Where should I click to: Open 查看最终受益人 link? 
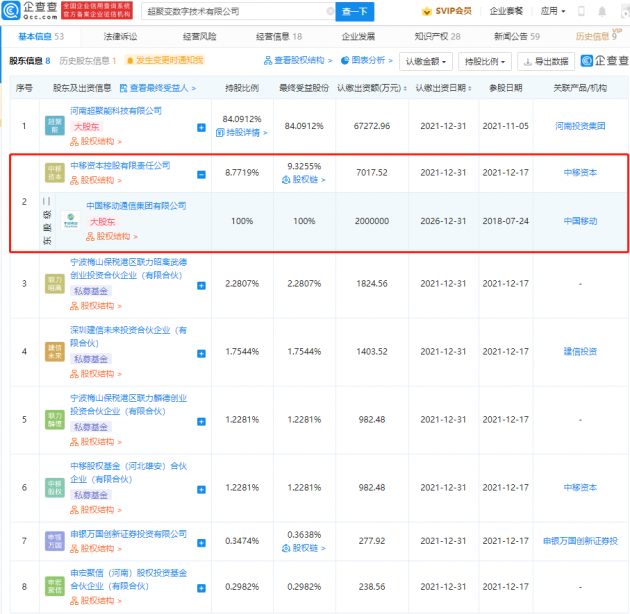(158, 88)
